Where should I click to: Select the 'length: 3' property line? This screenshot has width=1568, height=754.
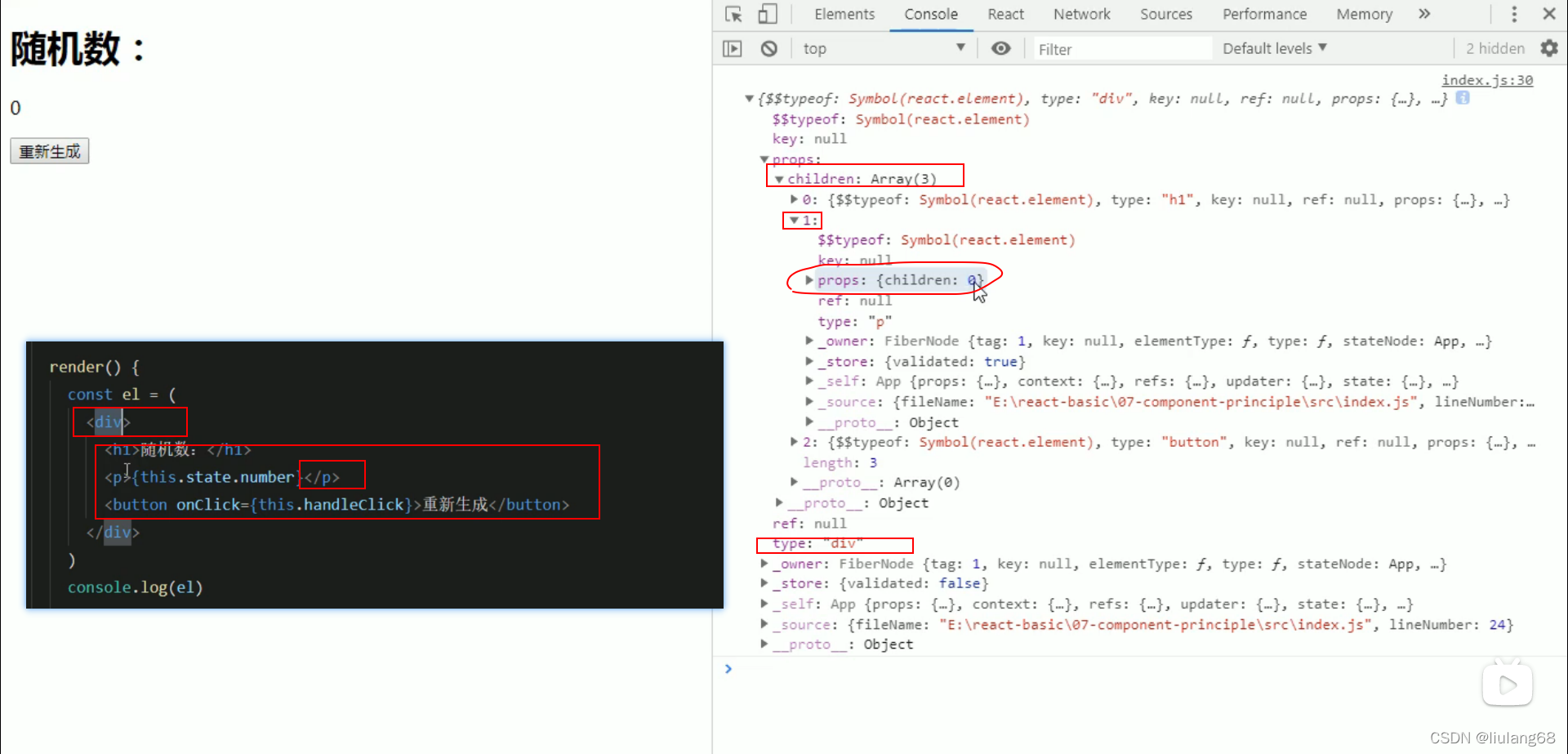coord(840,462)
